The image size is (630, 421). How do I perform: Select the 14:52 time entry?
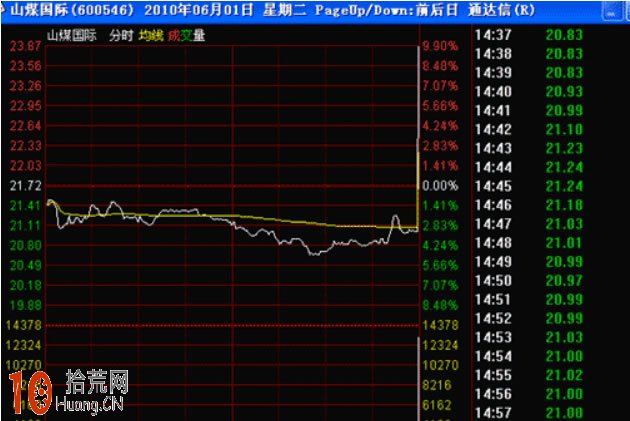493,319
